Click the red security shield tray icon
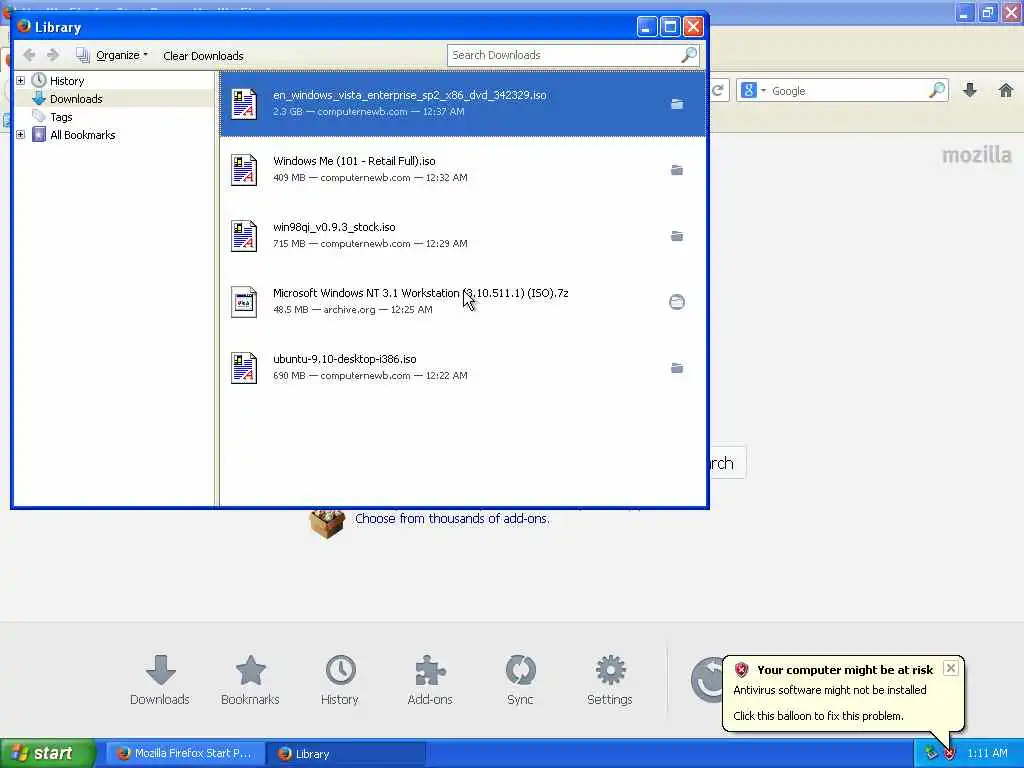The image size is (1024, 768). tap(950, 754)
